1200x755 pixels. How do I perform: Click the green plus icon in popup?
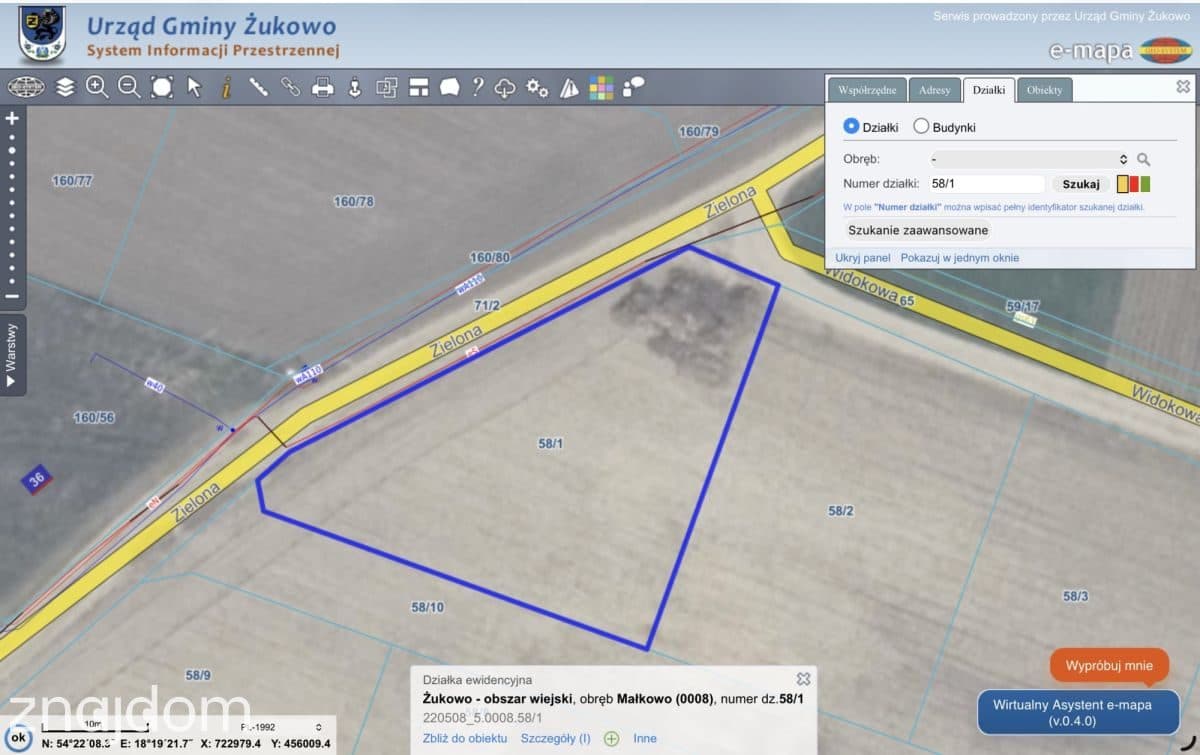click(611, 739)
